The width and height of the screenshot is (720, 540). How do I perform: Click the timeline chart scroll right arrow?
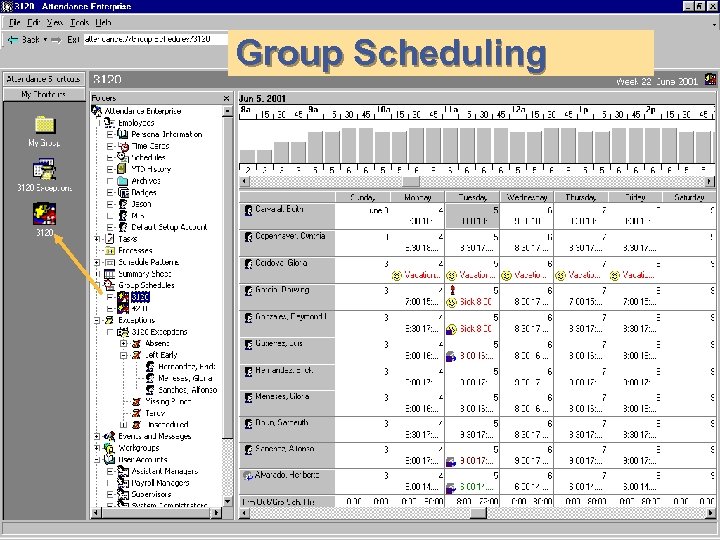pos(710,181)
